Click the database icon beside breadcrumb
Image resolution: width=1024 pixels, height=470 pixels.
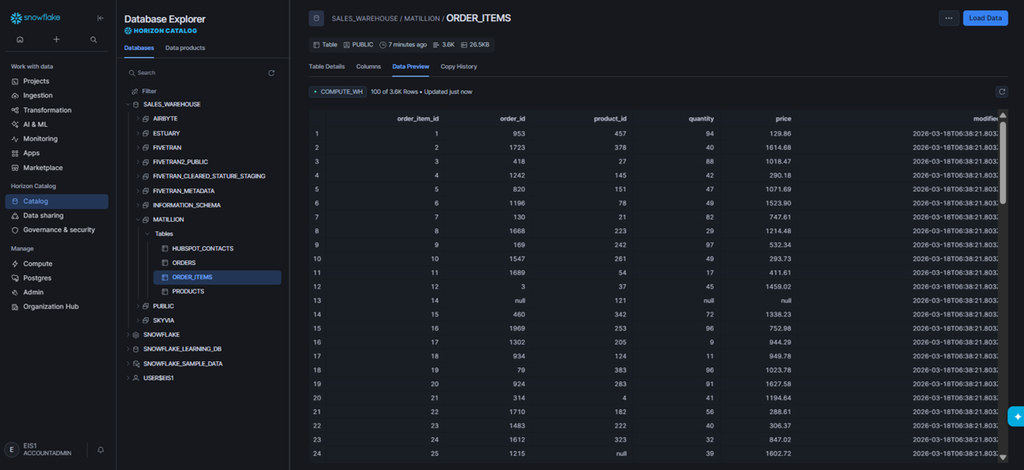(316, 18)
